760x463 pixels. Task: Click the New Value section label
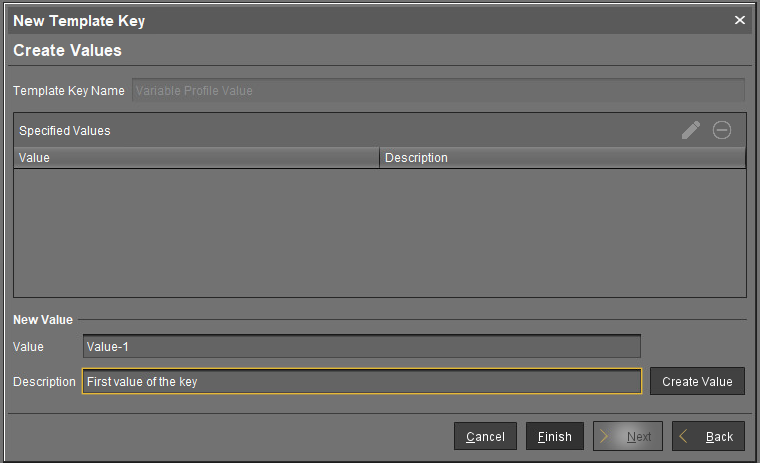[x=43, y=320]
